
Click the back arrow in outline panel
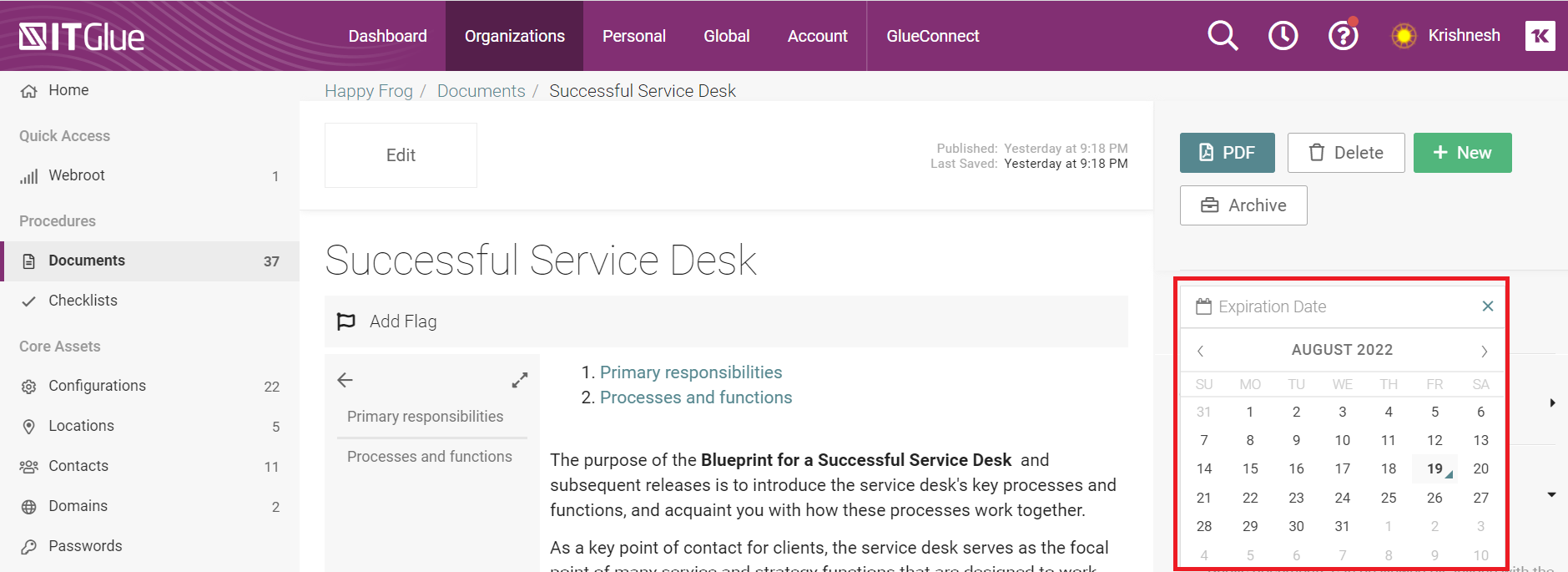coord(345,380)
